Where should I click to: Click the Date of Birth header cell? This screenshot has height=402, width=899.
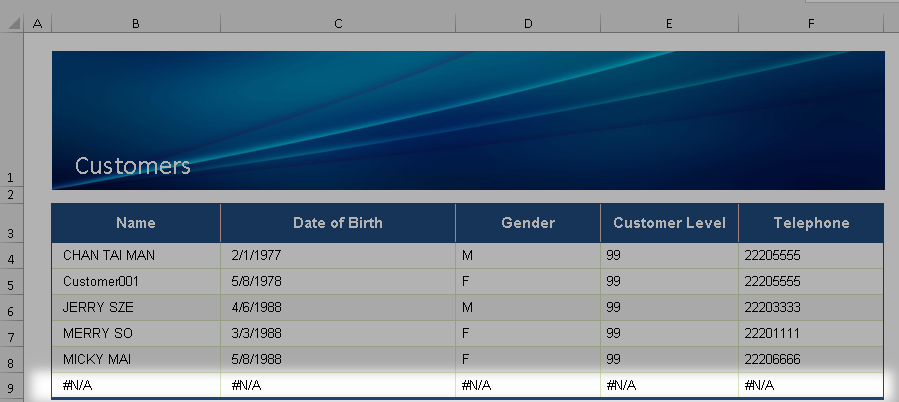tap(337, 223)
